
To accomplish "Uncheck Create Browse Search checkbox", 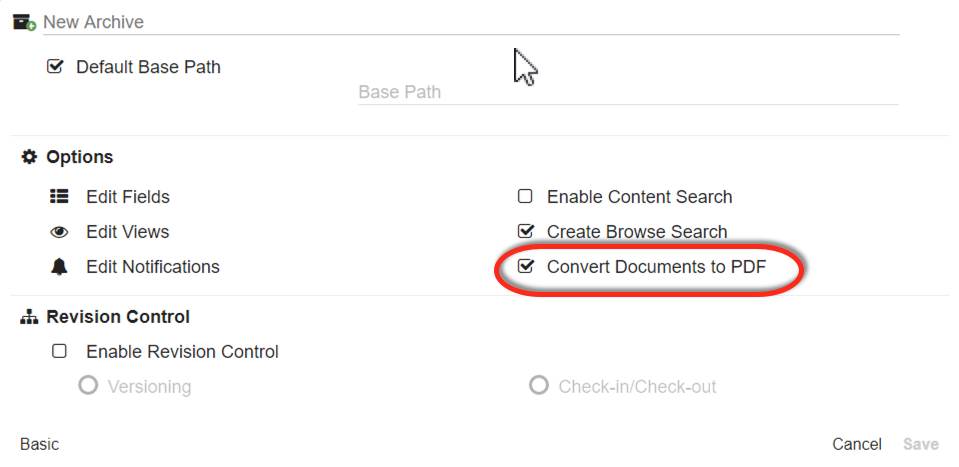I will pos(525,232).
